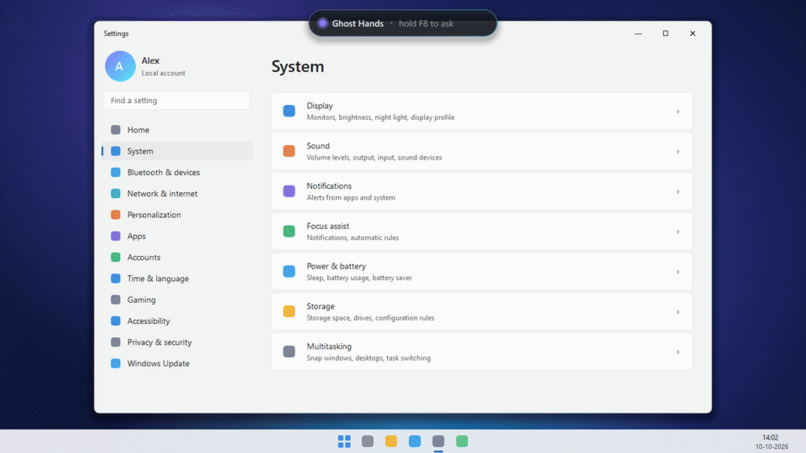This screenshot has width=806, height=453.
Task: Click the Alex account name
Action: [x=151, y=60]
